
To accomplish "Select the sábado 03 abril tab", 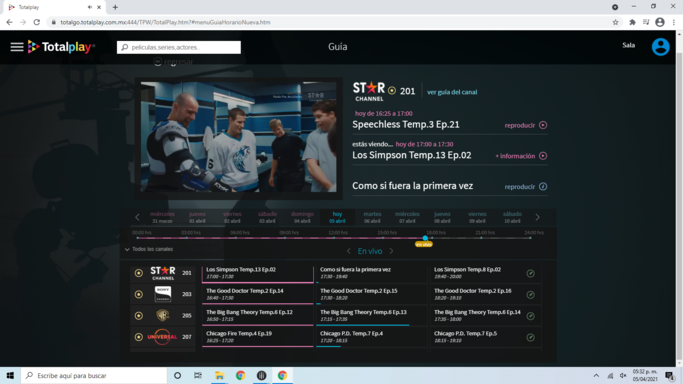I will [x=267, y=217].
